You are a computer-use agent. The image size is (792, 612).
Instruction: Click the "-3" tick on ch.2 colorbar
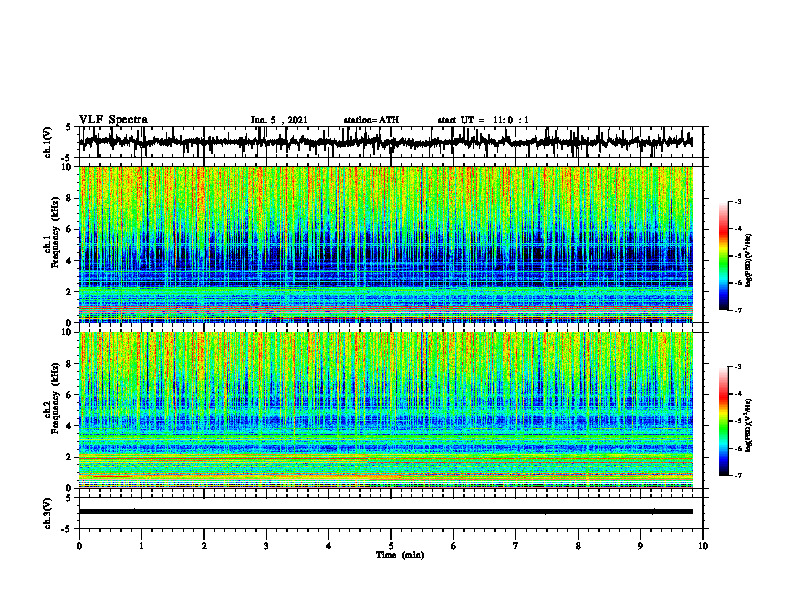(738, 367)
